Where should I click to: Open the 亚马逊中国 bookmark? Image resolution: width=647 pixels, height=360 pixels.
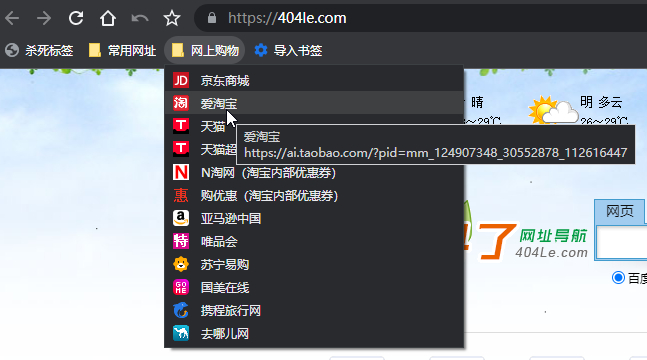[x=314, y=218]
